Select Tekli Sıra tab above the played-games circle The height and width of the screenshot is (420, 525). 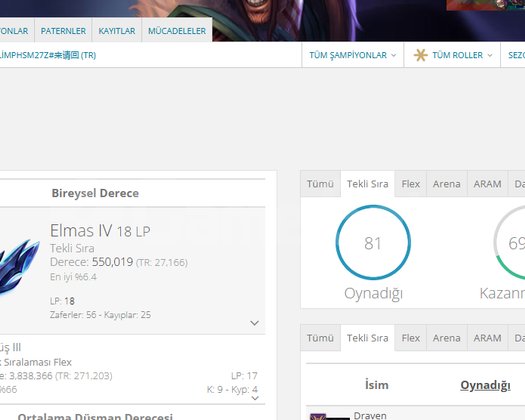[x=368, y=184]
